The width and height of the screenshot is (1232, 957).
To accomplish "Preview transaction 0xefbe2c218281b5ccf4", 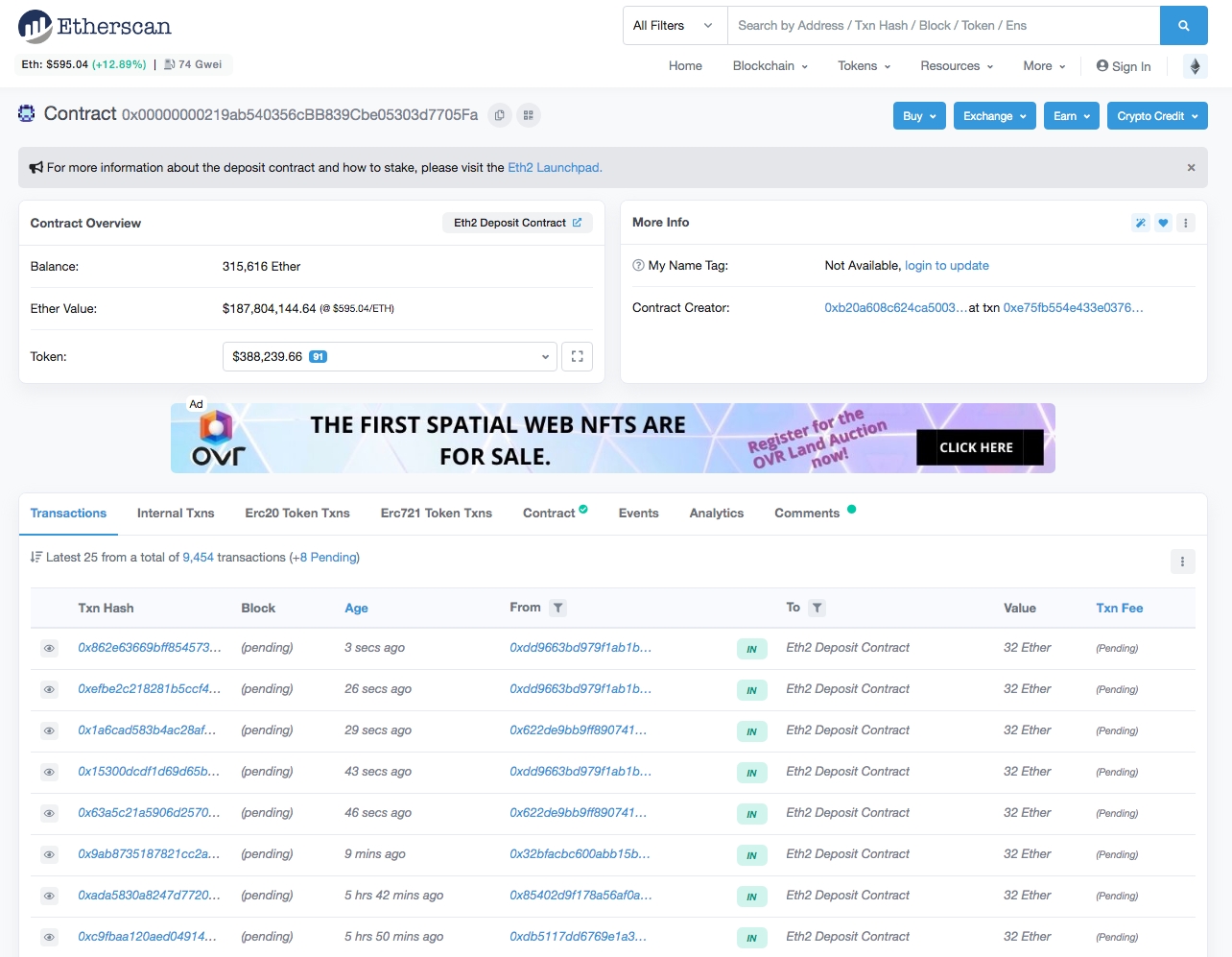I will (49, 690).
